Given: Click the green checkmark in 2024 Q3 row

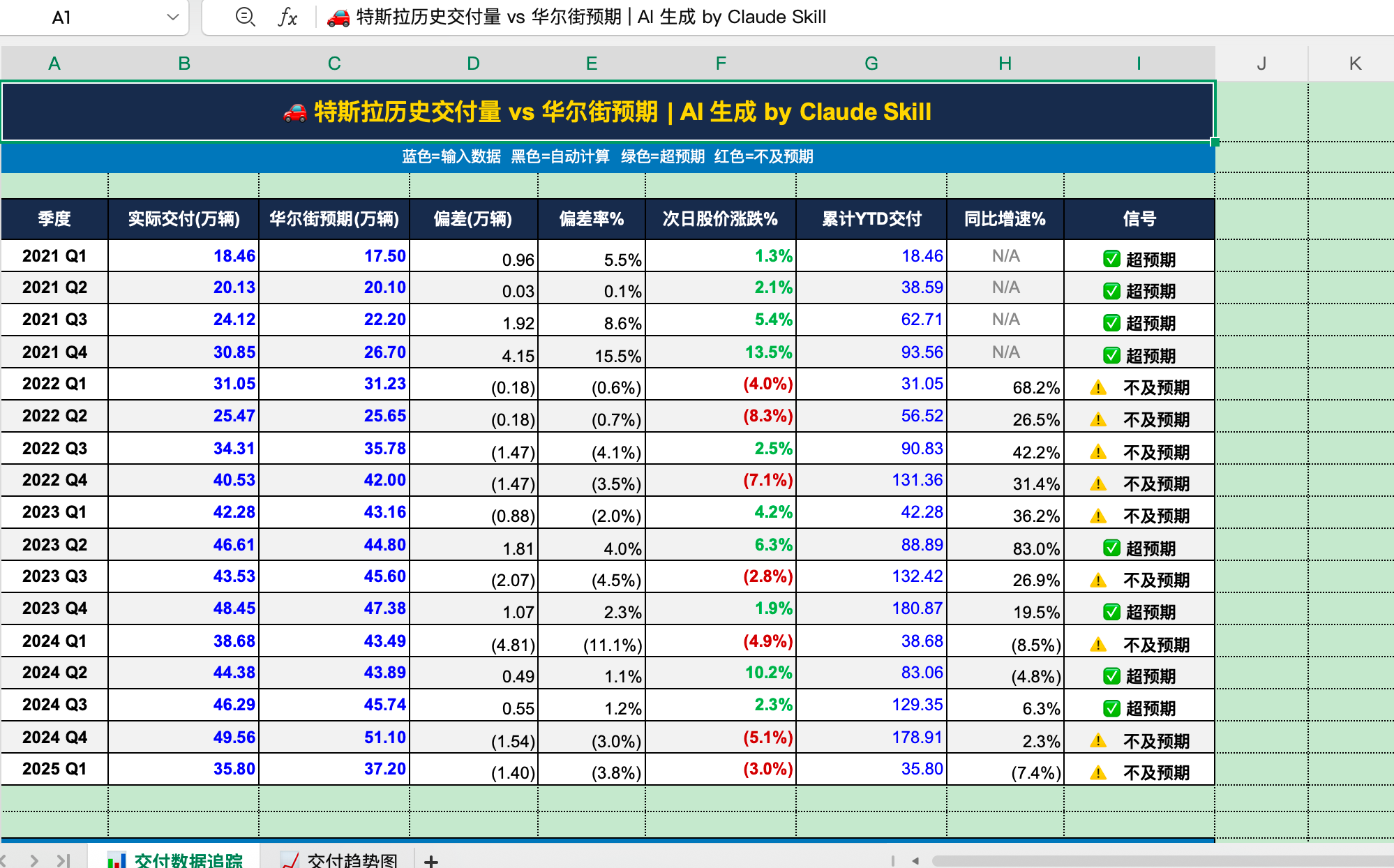Looking at the screenshot, I should click(x=1111, y=709).
